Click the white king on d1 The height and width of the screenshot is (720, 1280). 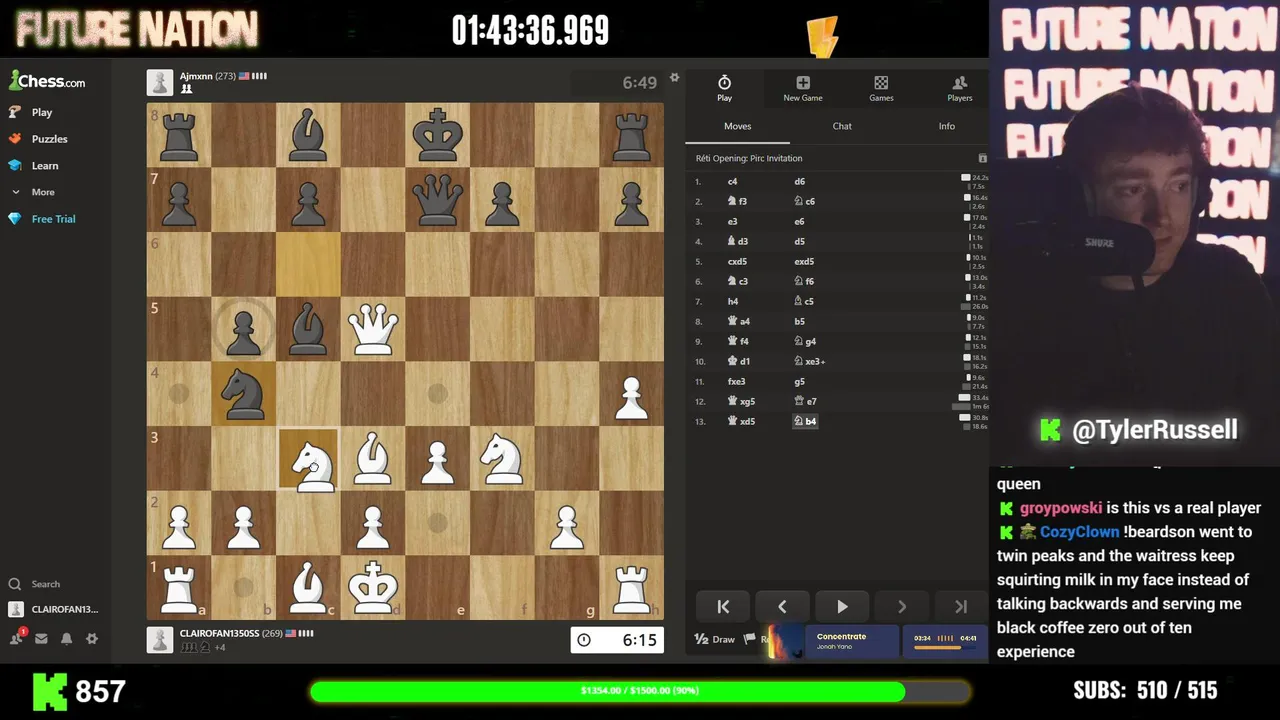[373, 587]
